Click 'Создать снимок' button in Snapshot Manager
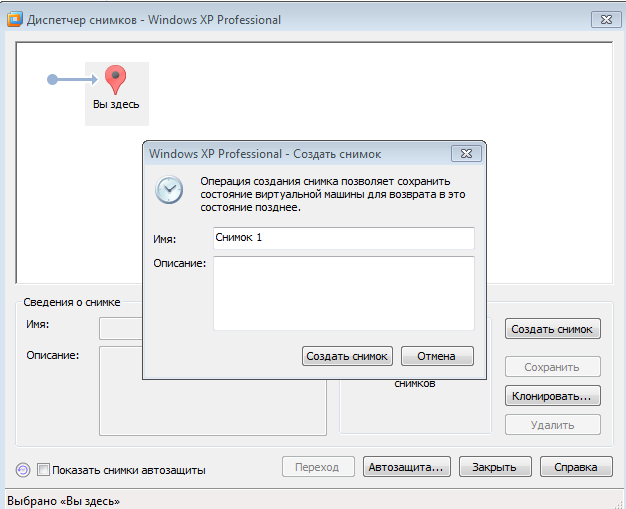Image resolution: width=626 pixels, height=509 pixels. pos(553,329)
